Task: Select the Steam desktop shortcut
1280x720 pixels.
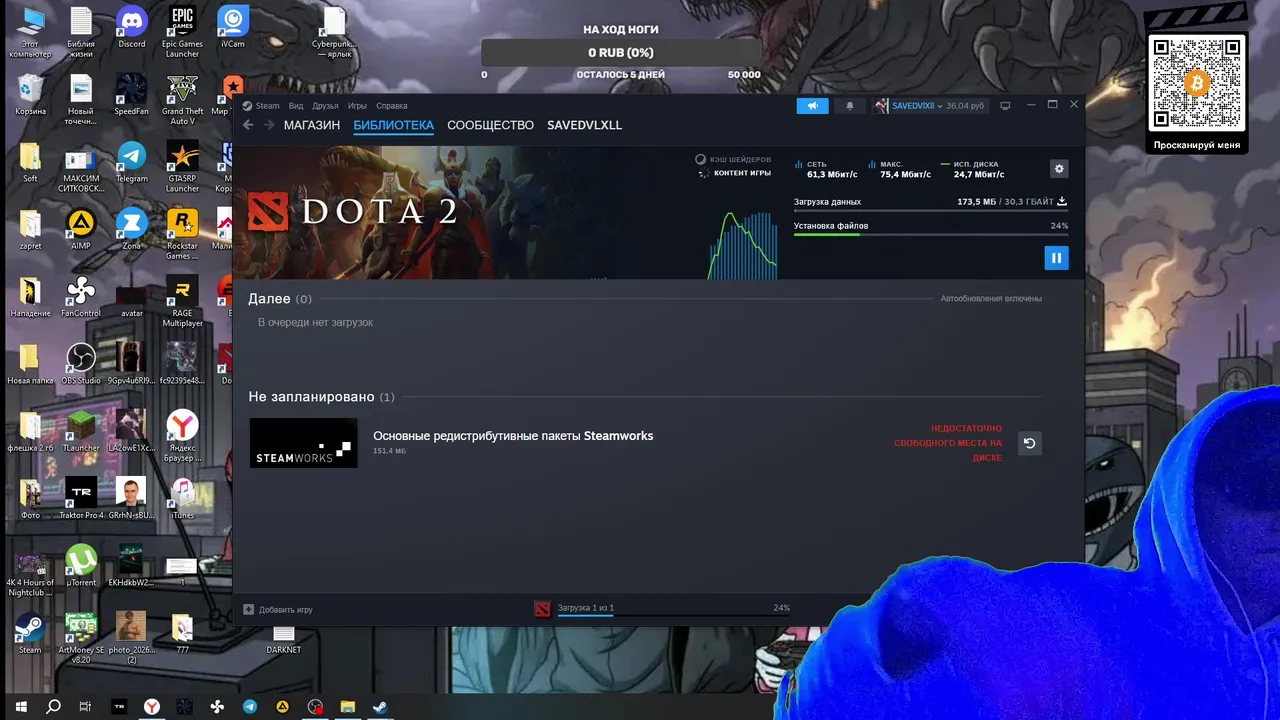Action: click(x=30, y=634)
